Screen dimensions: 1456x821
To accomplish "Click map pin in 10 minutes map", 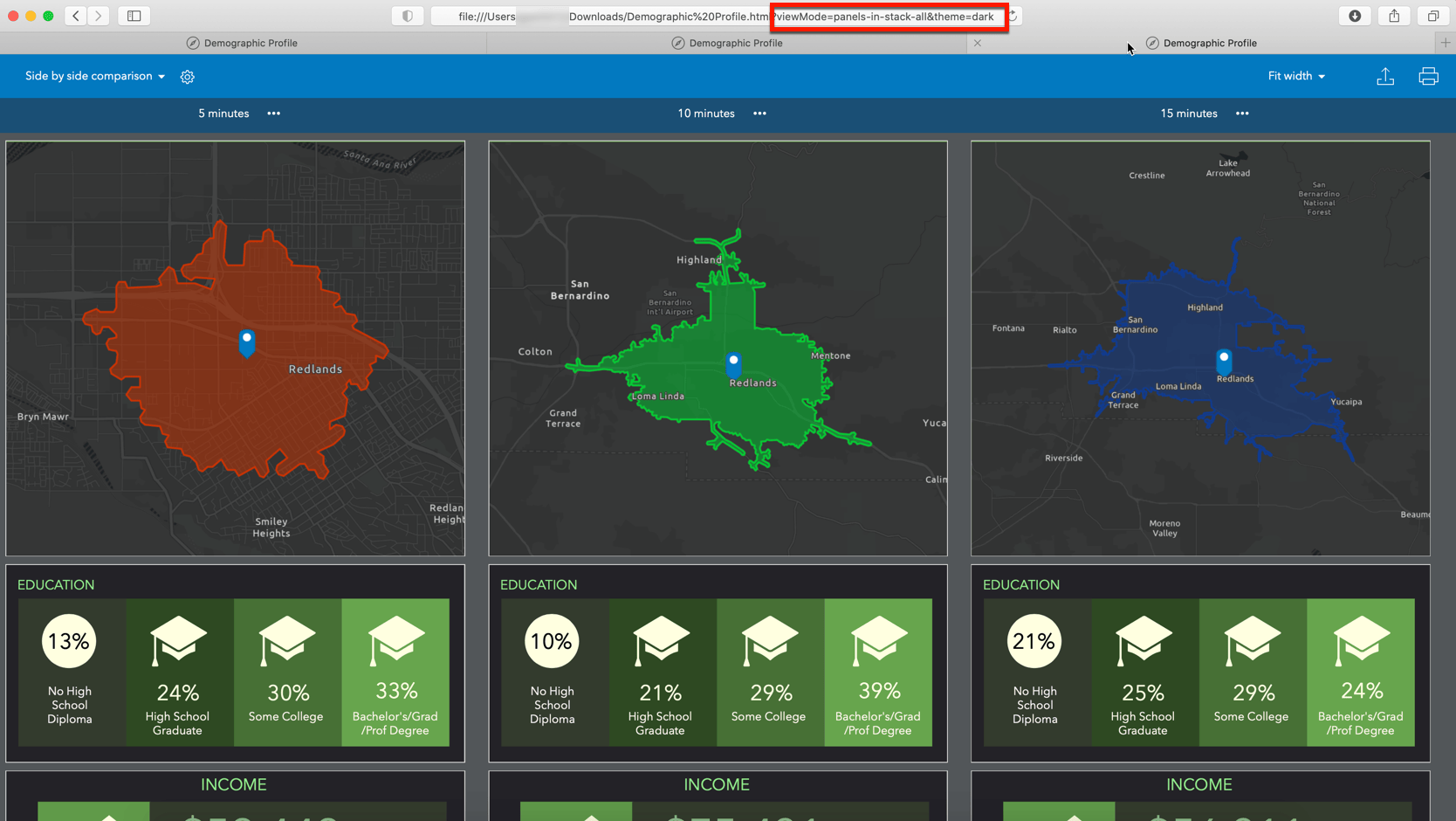I will coord(734,364).
